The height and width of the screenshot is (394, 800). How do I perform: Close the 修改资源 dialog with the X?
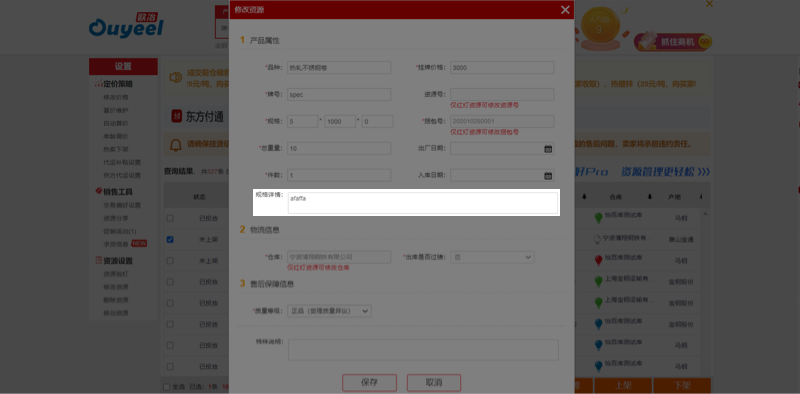tap(565, 10)
